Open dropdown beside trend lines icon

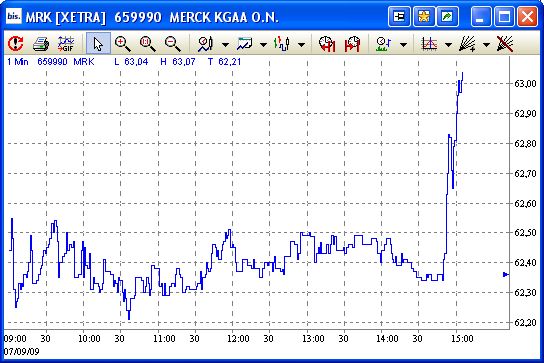(486, 44)
